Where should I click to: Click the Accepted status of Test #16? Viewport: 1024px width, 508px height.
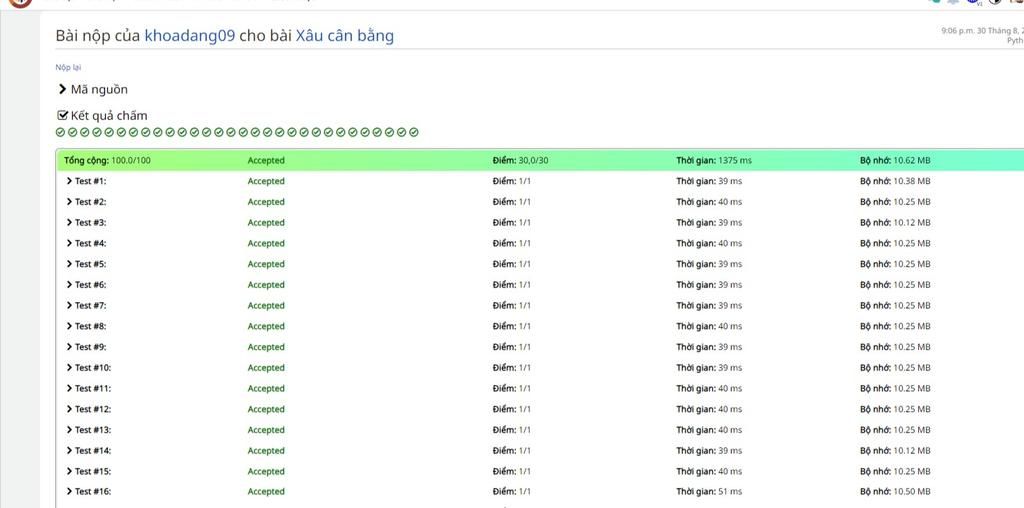pyautogui.click(x=266, y=492)
